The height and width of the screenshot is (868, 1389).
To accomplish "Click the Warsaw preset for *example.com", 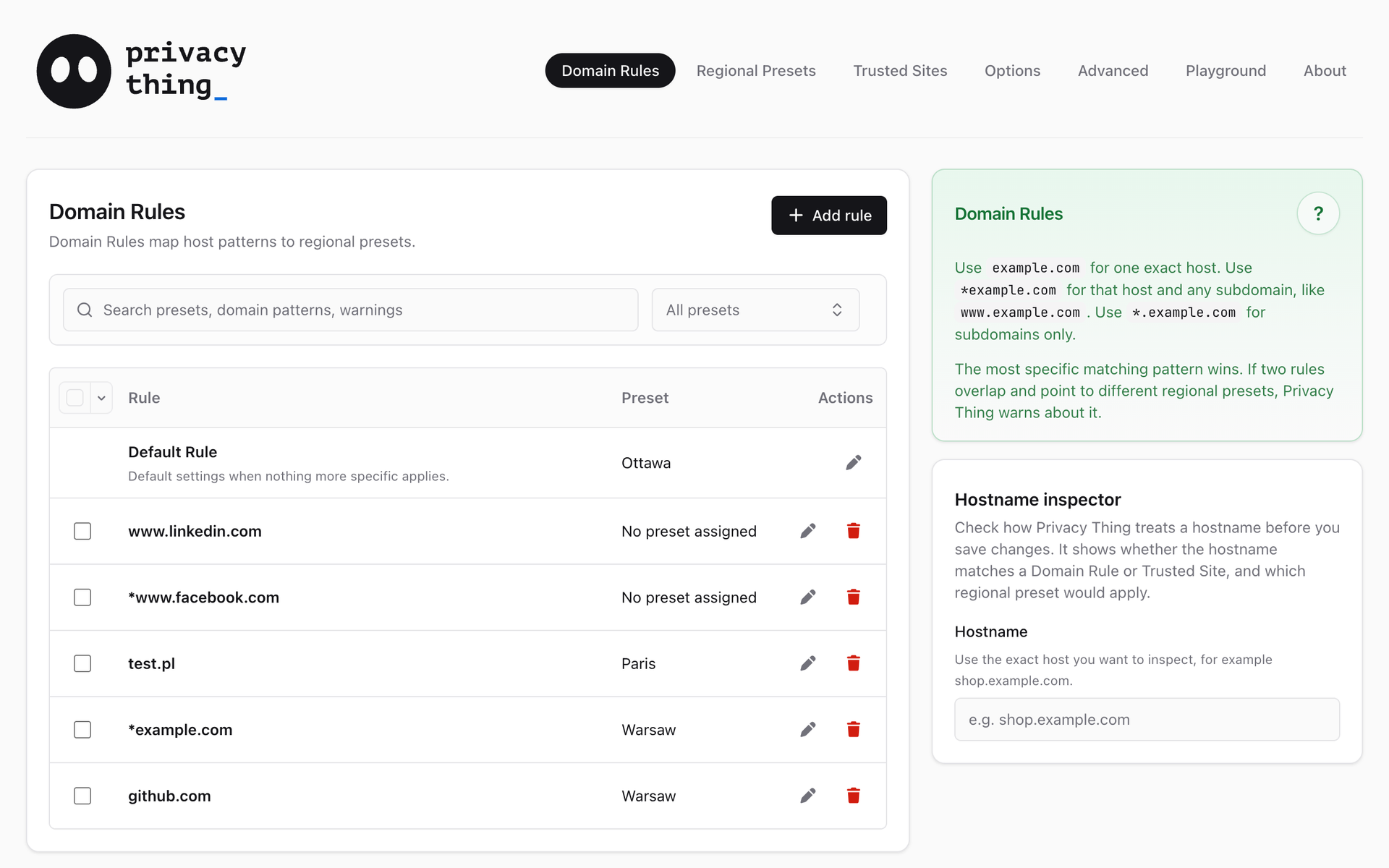I will 648,730.
